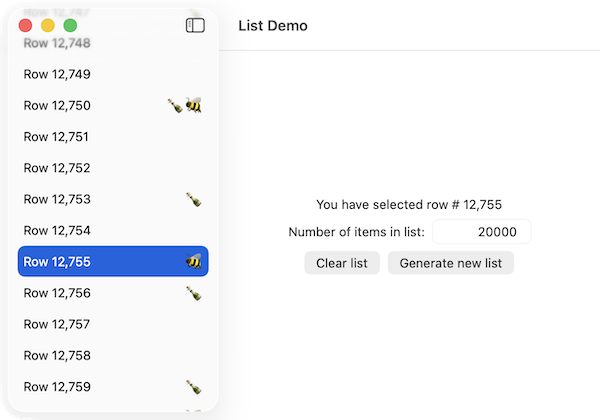Select Row 12,758 in the list
Screen dimensions: 600x420
point(56,355)
